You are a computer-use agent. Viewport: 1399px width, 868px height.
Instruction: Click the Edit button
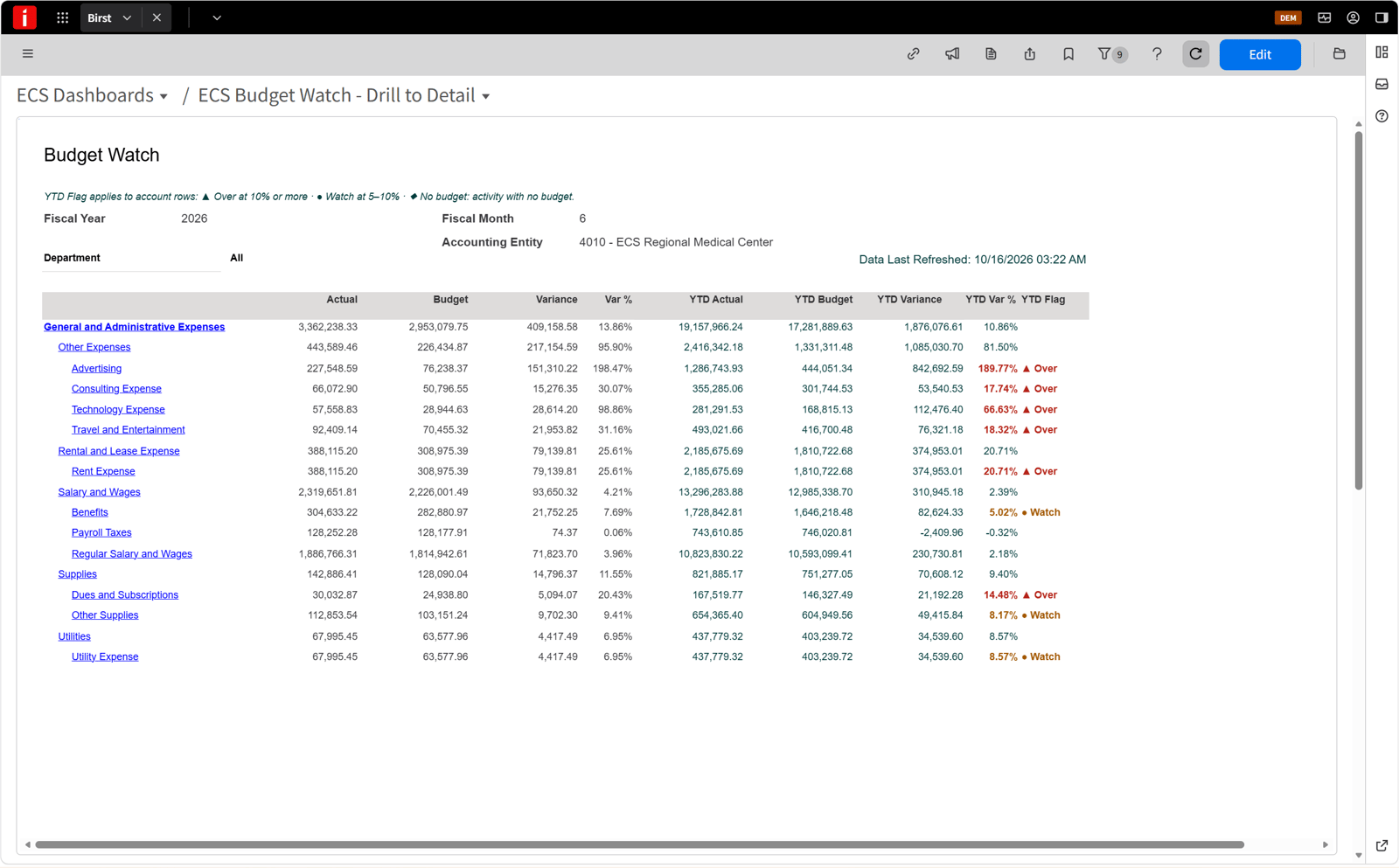[1259, 54]
